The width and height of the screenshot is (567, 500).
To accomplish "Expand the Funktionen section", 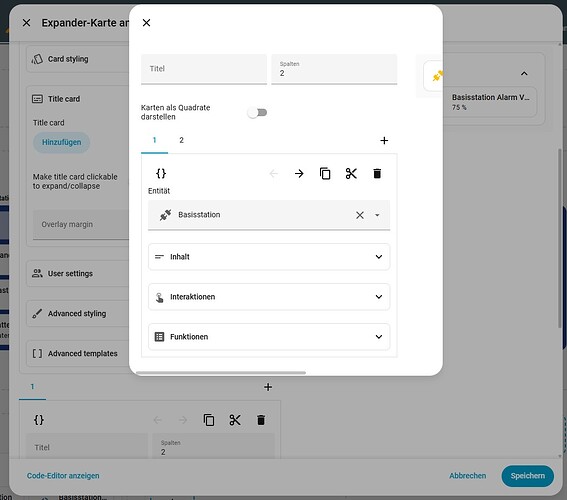I will click(269, 337).
